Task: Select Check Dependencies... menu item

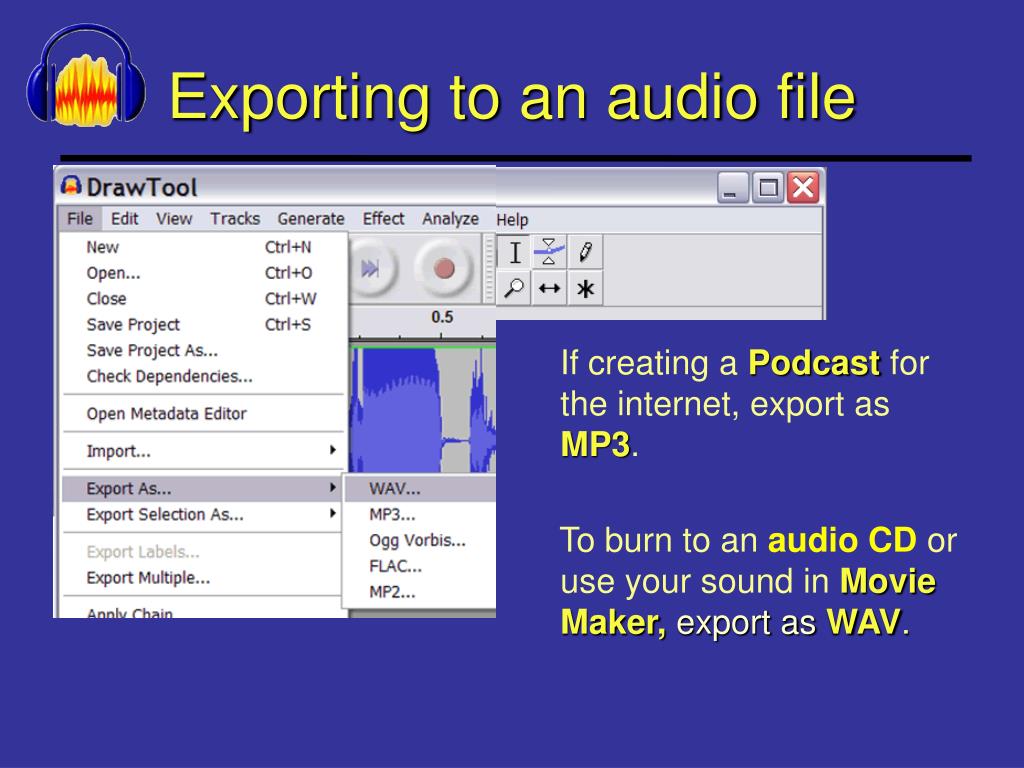Action: 204,376
